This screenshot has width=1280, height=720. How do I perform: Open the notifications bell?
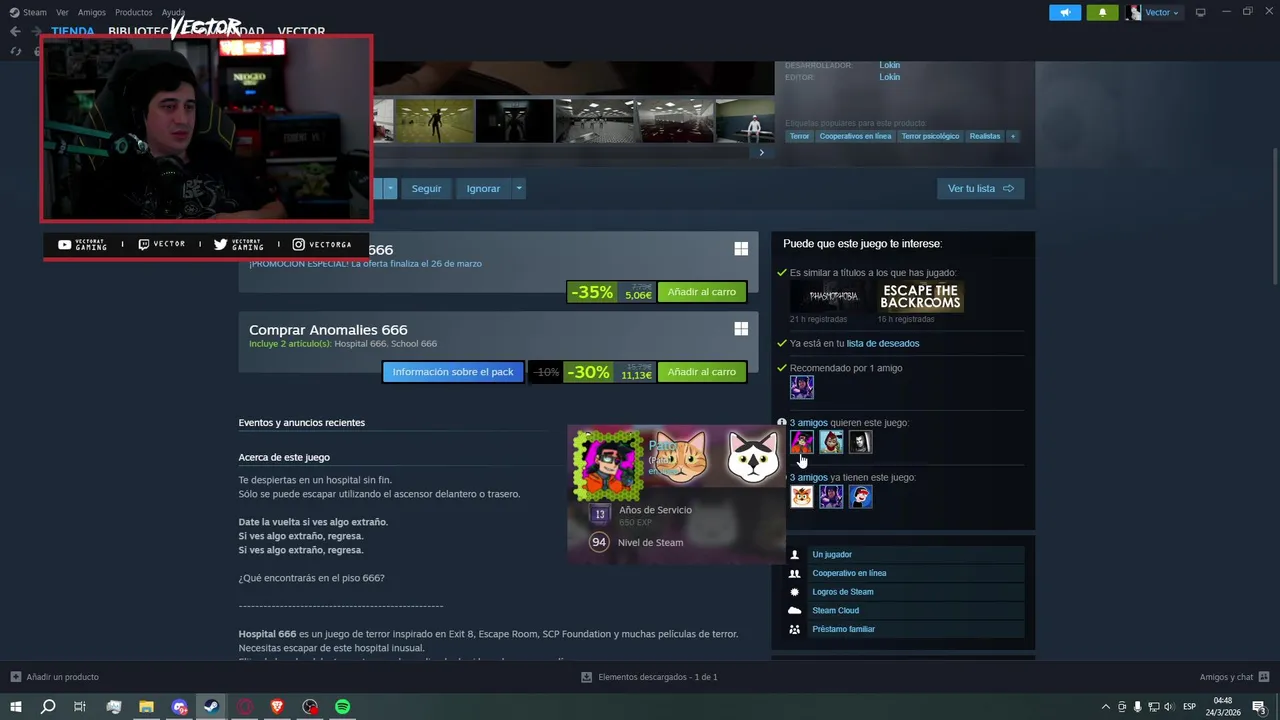tap(1102, 12)
